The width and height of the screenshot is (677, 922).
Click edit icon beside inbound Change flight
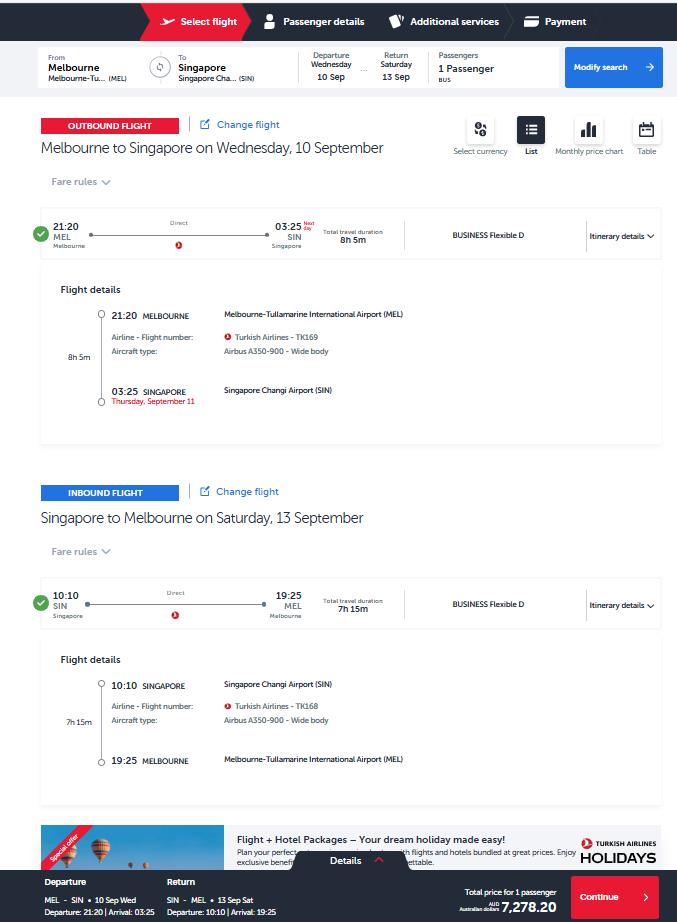[x=205, y=492]
